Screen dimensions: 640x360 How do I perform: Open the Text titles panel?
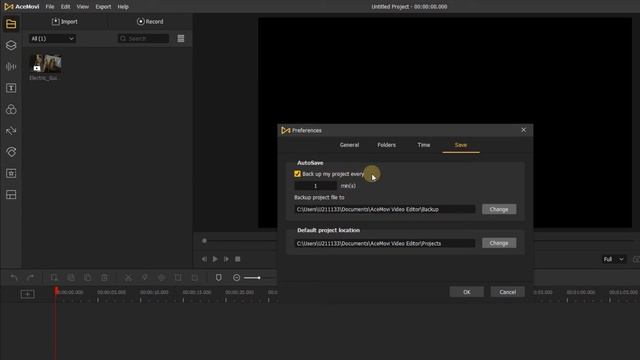tap(11, 88)
